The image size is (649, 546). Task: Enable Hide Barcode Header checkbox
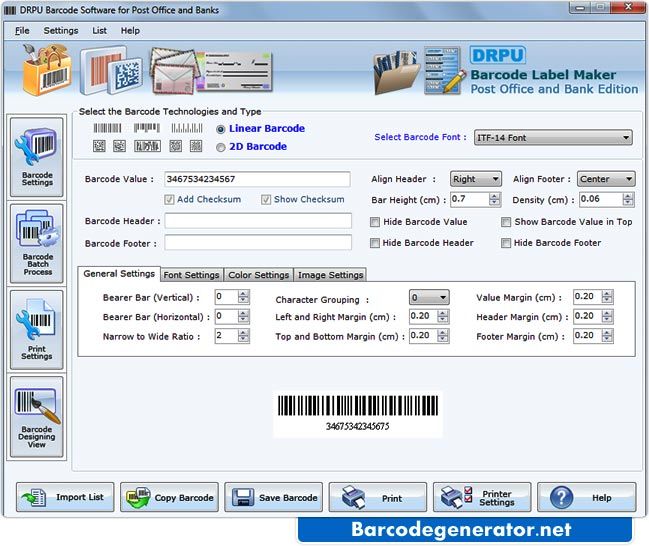pos(375,243)
